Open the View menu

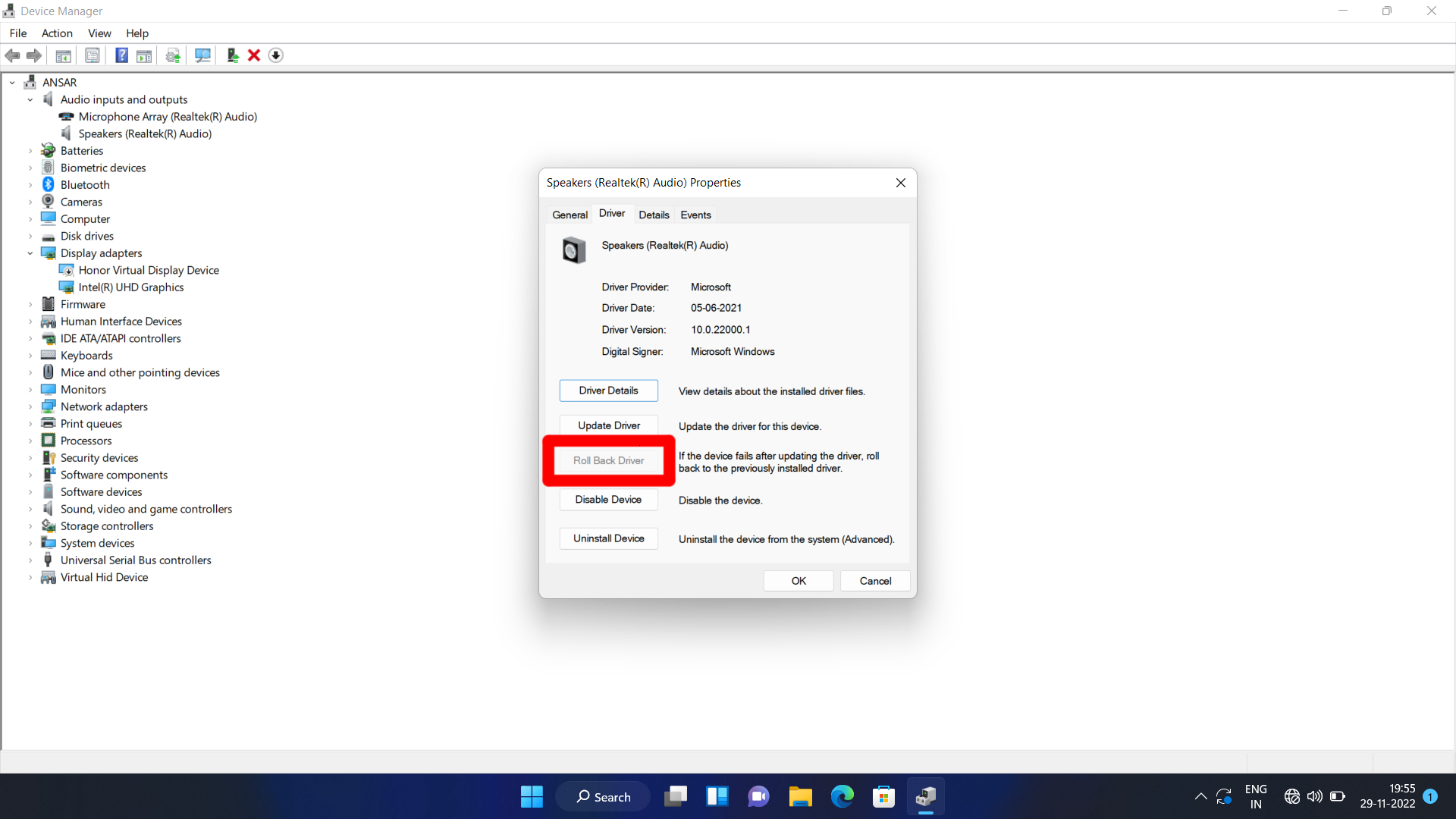click(x=99, y=33)
